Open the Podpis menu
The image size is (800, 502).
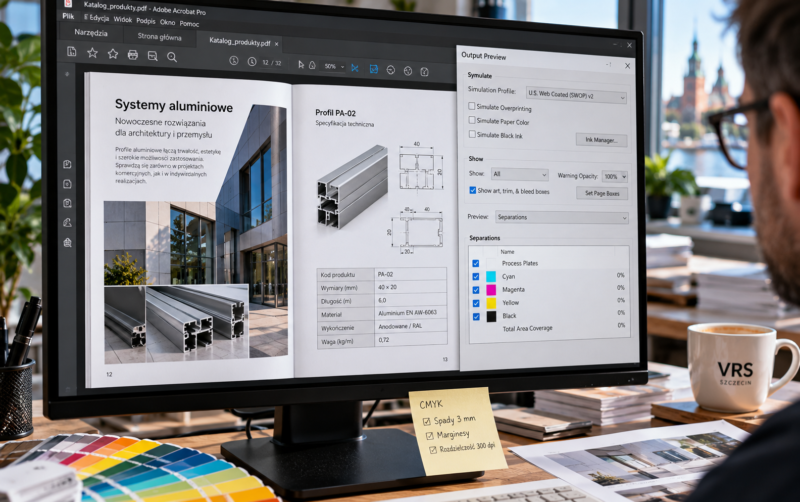click(146, 21)
